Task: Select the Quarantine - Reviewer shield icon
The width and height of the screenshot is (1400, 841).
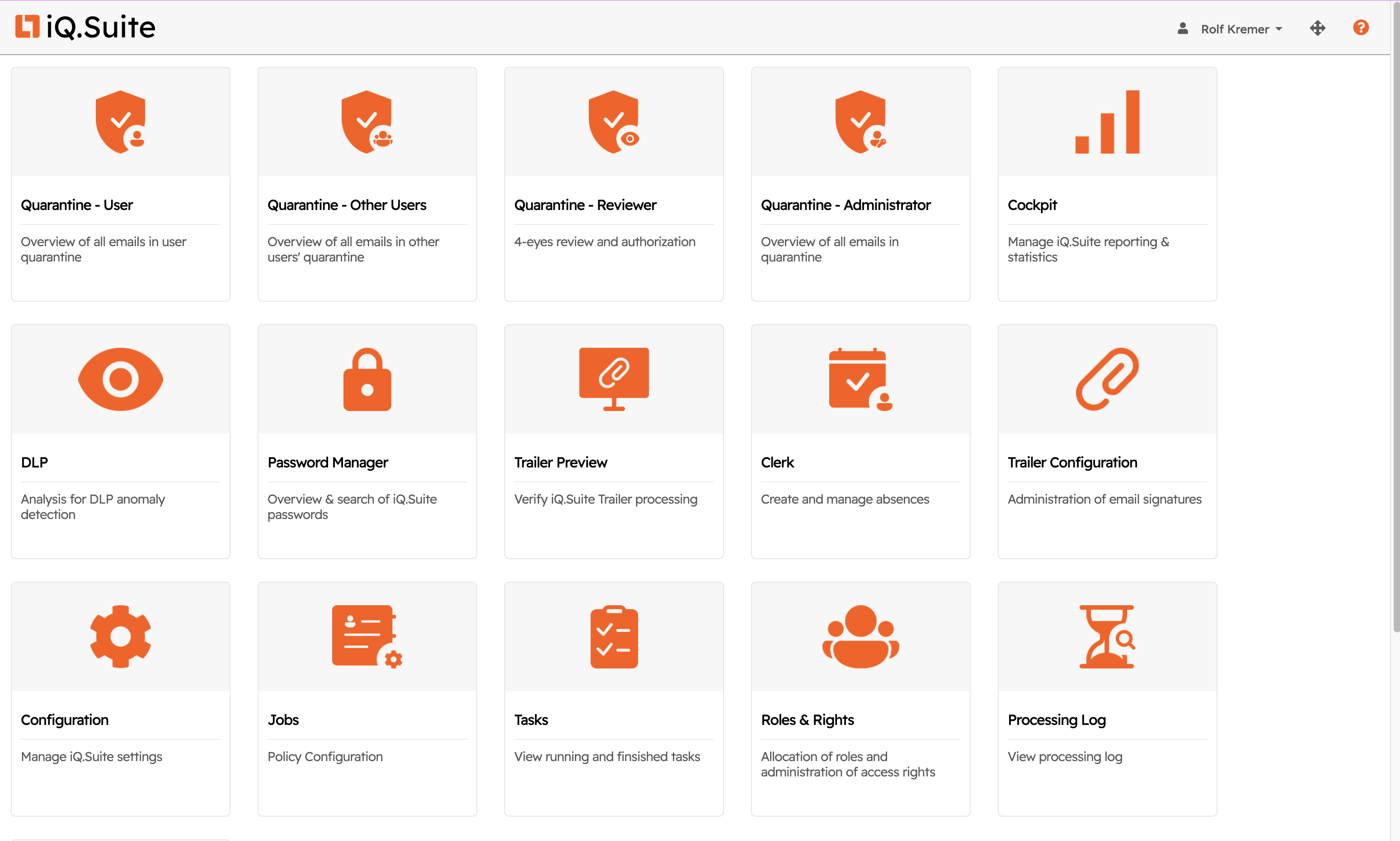Action: [x=614, y=122]
